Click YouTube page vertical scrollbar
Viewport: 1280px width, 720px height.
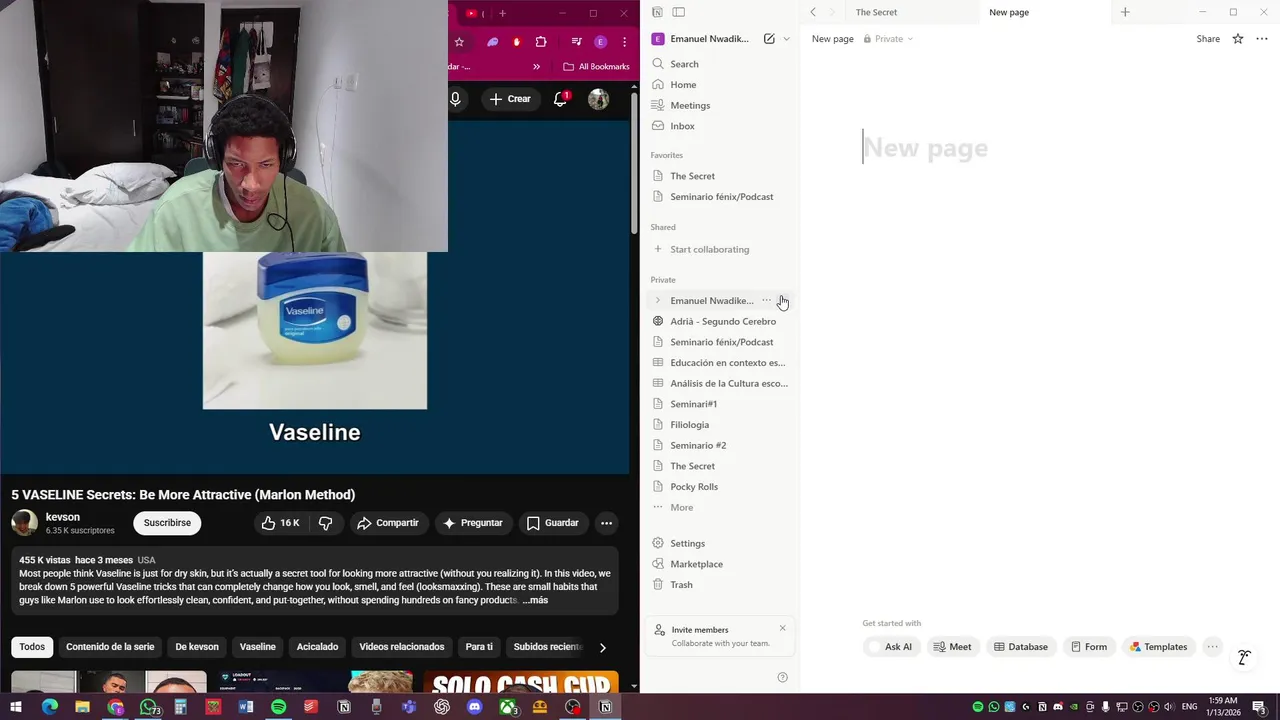[634, 165]
